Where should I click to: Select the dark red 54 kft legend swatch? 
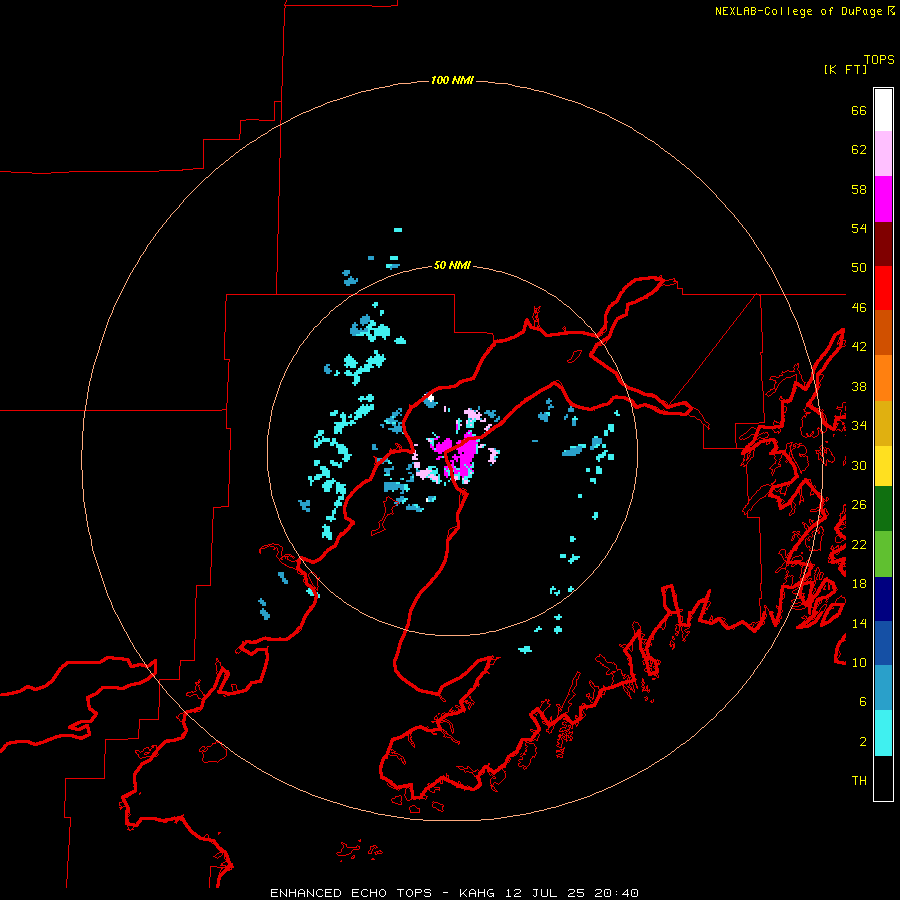pyautogui.click(x=883, y=244)
